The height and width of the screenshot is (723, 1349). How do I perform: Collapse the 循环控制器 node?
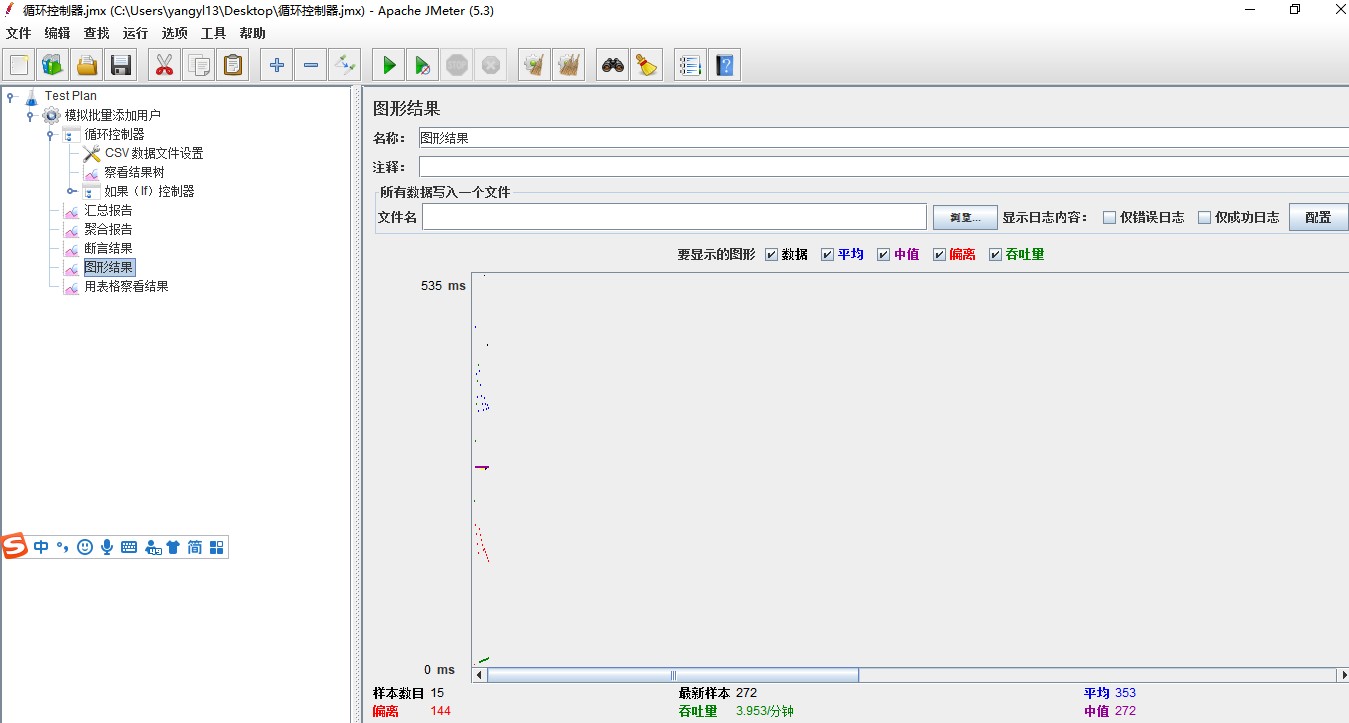49,133
